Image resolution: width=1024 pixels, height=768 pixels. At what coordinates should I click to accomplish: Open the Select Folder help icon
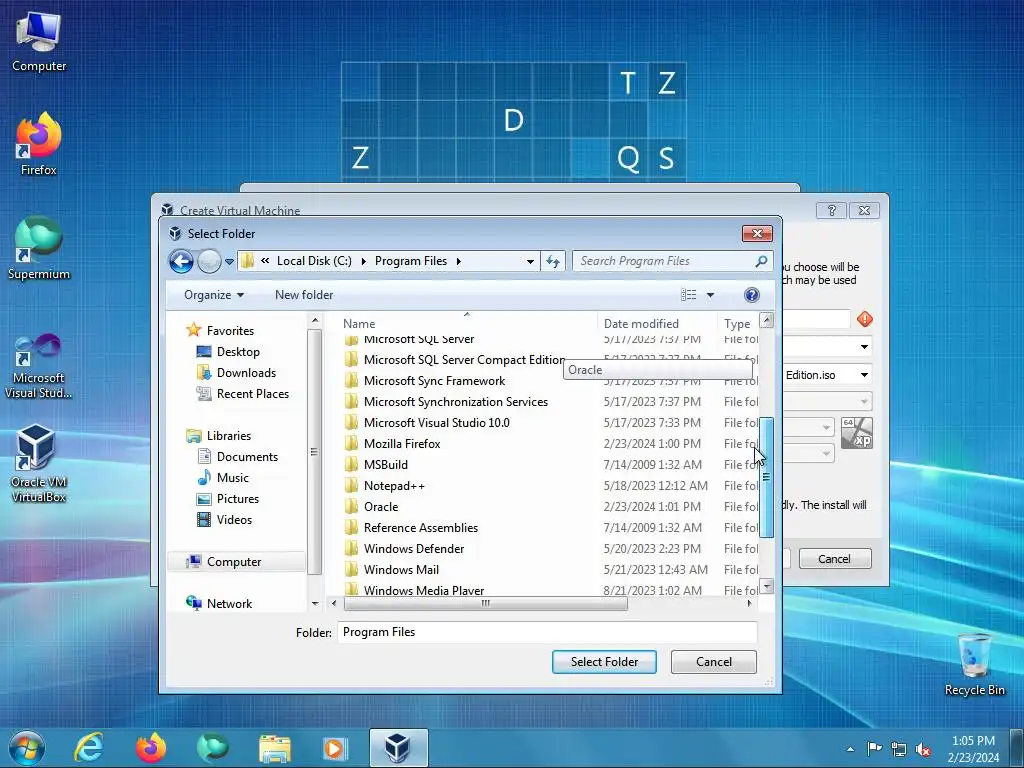point(752,295)
